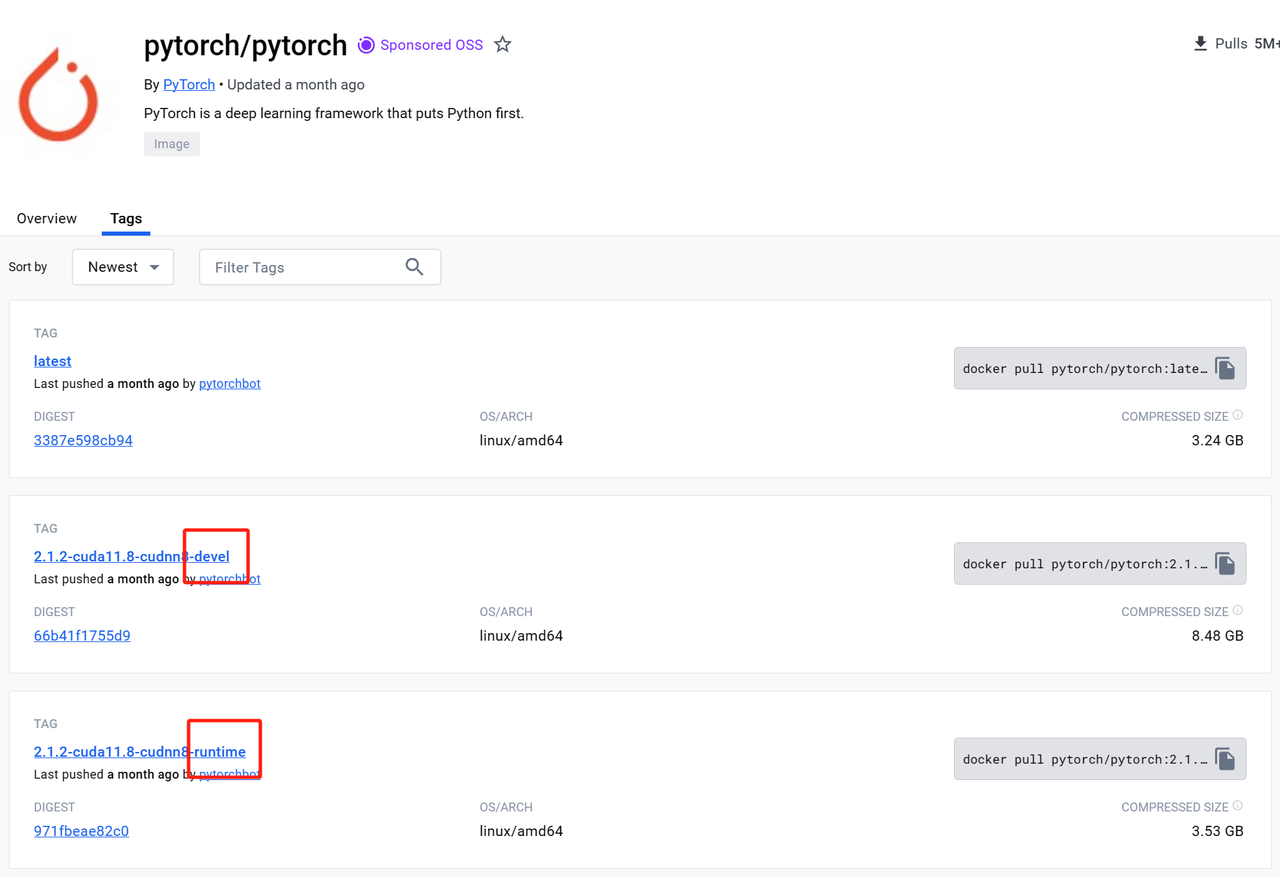Select the Tags tab
This screenshot has width=1280, height=877.
pos(126,218)
